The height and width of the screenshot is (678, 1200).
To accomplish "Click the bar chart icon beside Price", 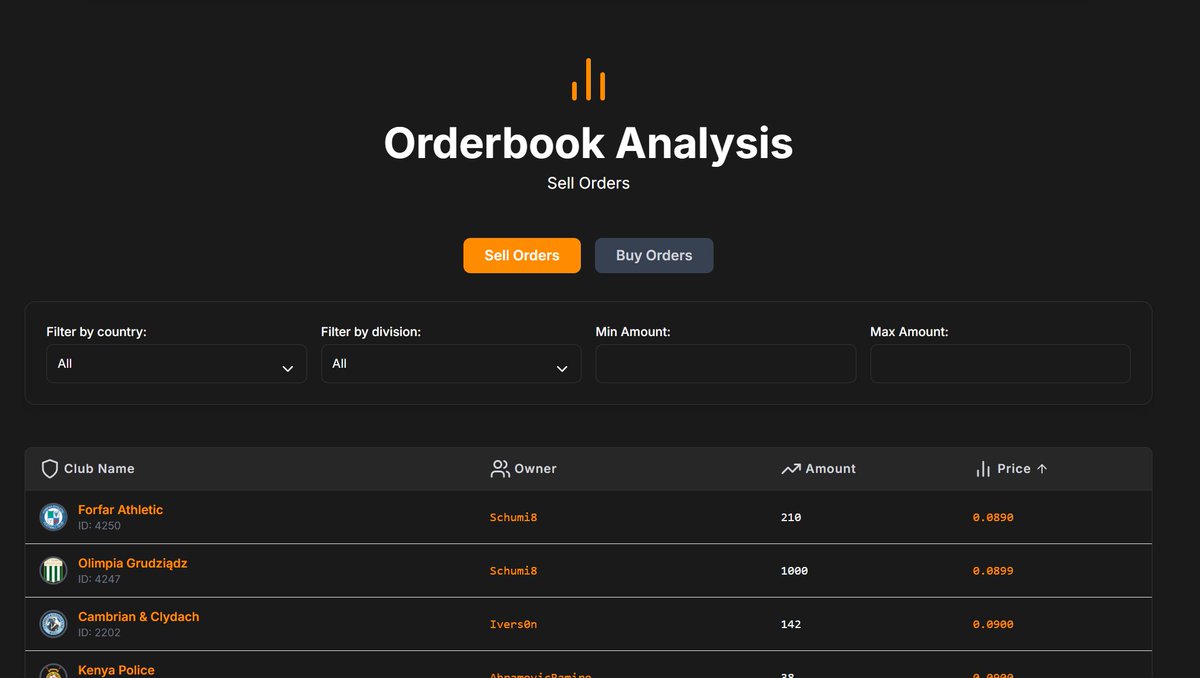I will coord(983,468).
